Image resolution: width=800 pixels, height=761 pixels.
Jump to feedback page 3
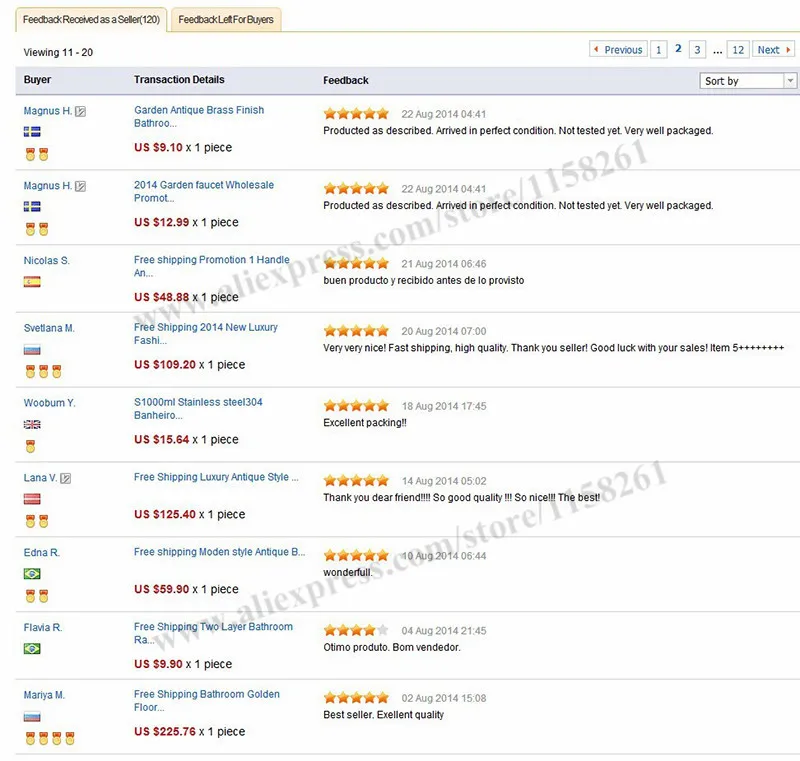click(x=697, y=49)
